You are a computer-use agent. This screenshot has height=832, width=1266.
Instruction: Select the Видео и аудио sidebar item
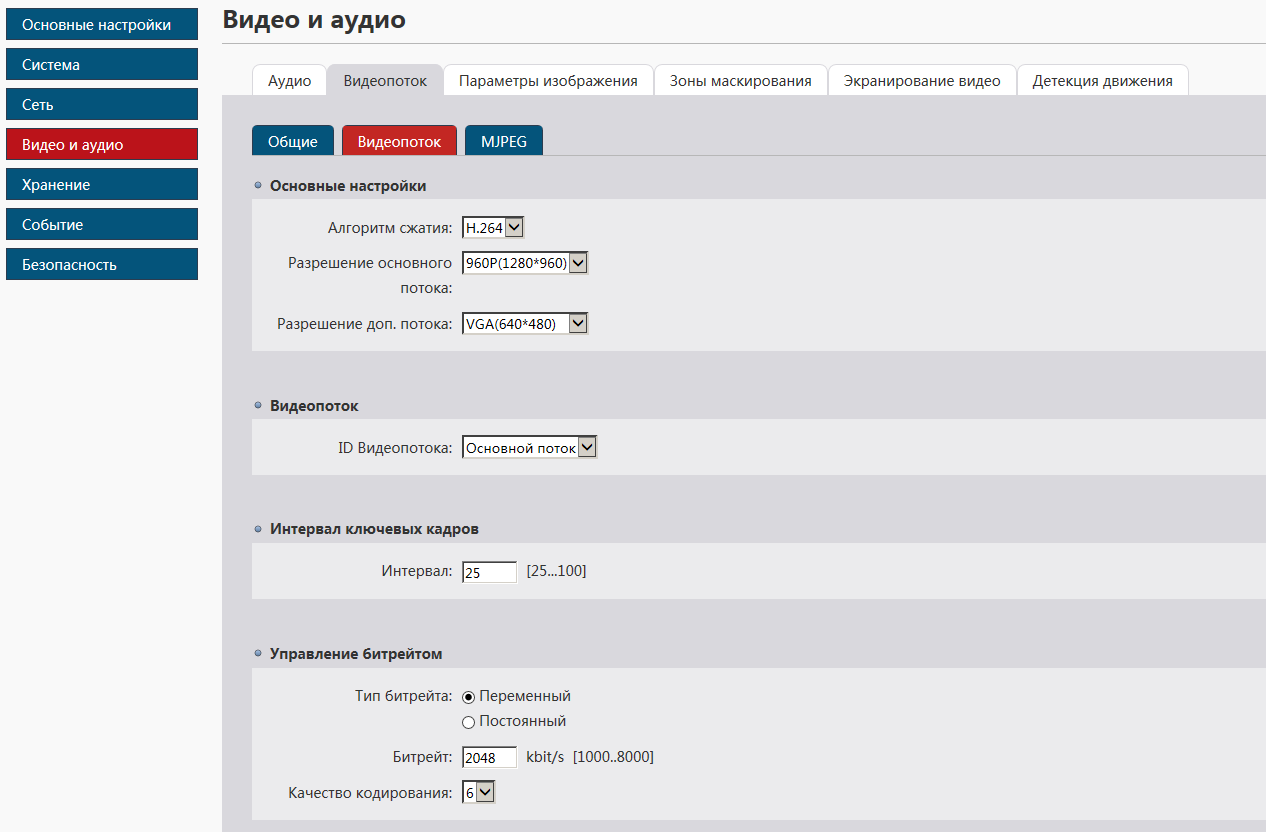point(102,145)
